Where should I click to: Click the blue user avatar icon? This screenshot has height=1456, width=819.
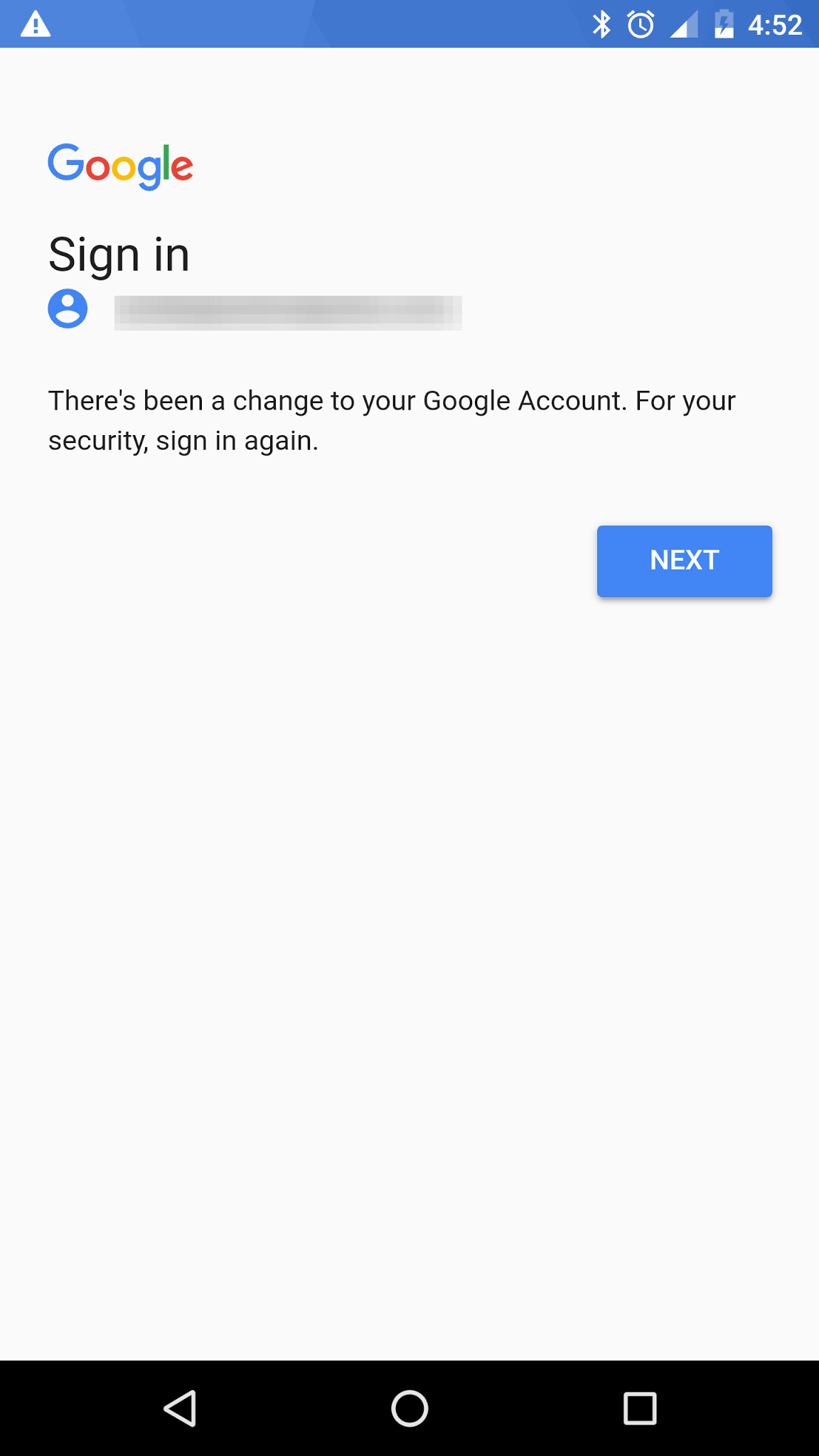[x=68, y=308]
